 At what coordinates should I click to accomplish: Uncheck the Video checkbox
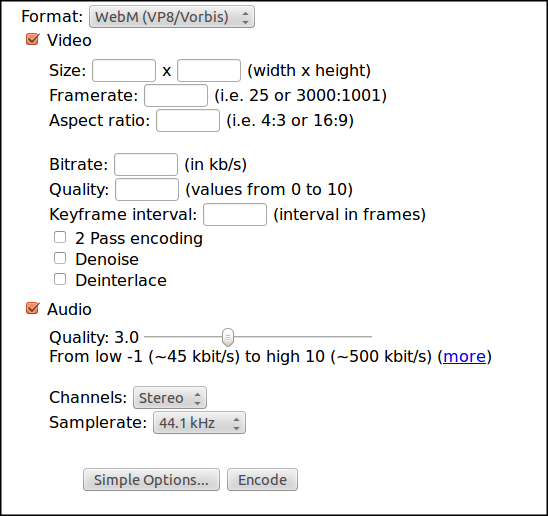point(33,39)
